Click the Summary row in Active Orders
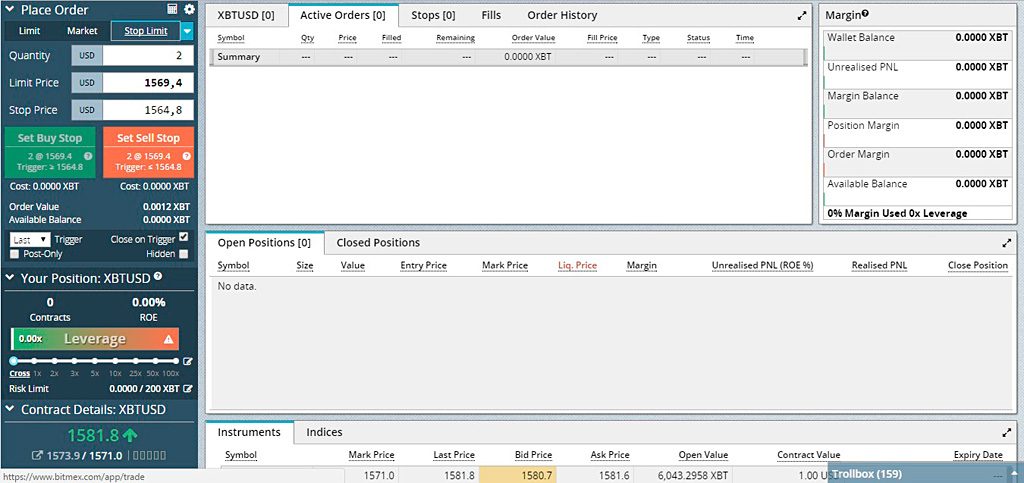Screen dimensions: 1024x483 pyautogui.click(x=508, y=57)
